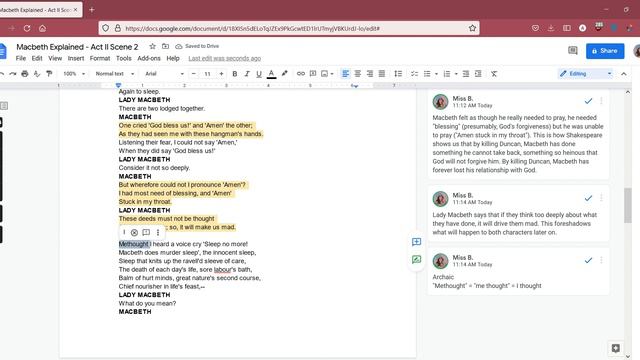
Task: Click the Saved to Drive status
Action: click(197, 46)
